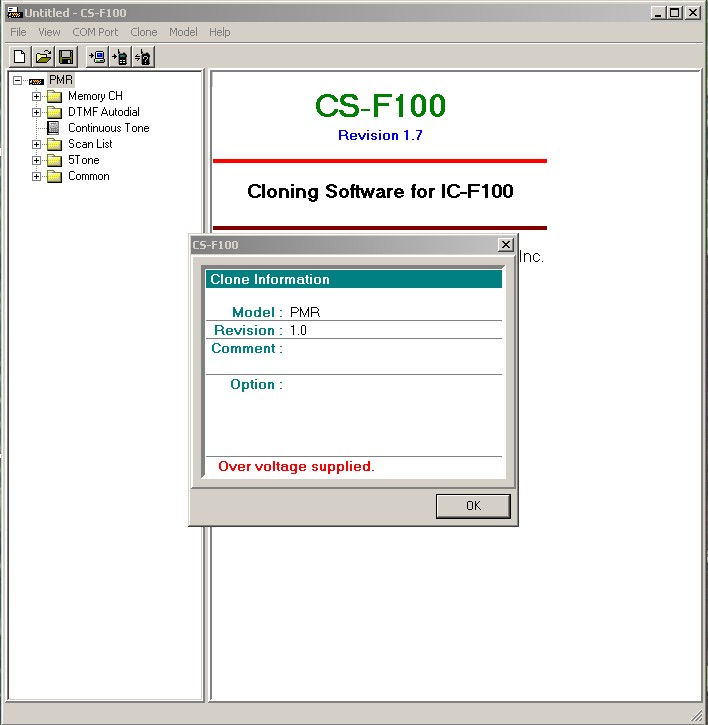This screenshot has height=725, width=708.
Task: Expand the DTMF Autodial tree node
Action: (36, 112)
